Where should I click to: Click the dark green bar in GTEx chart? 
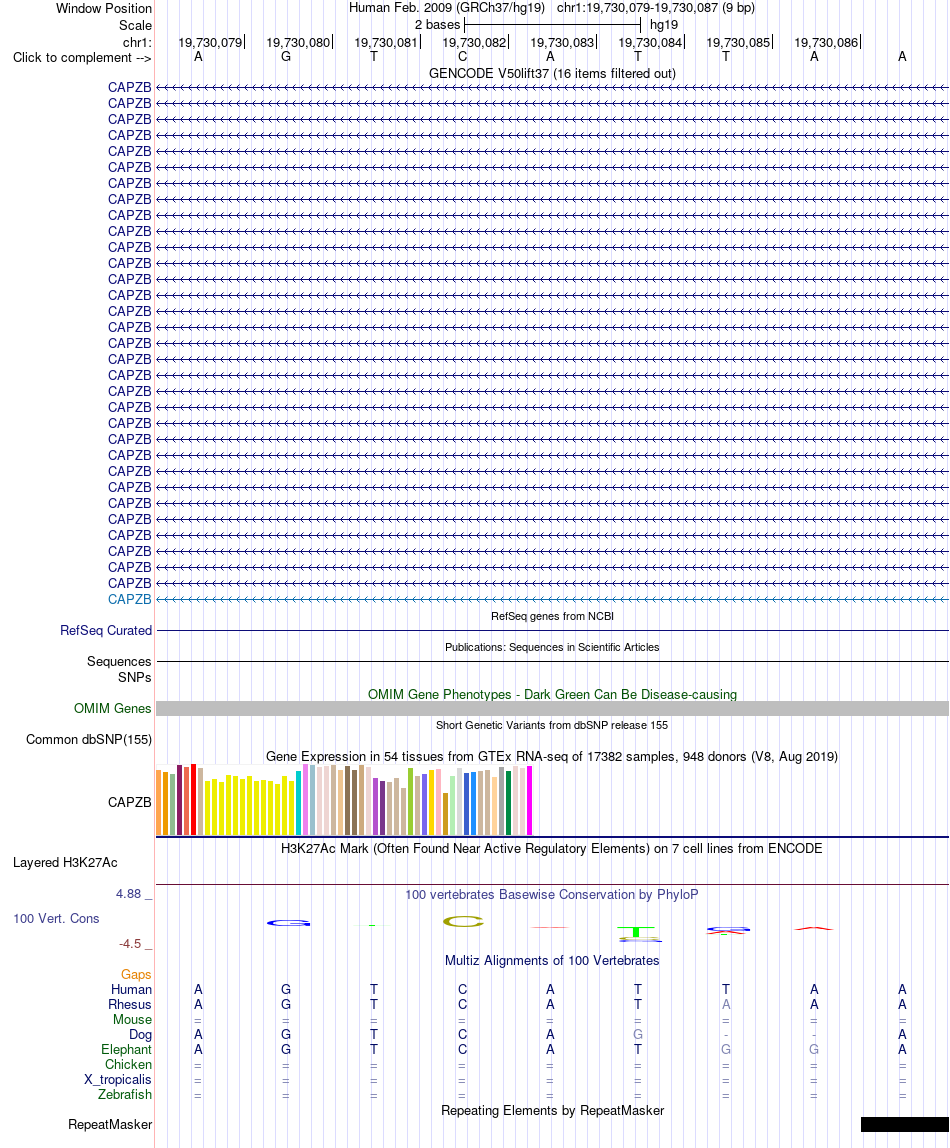(508, 803)
